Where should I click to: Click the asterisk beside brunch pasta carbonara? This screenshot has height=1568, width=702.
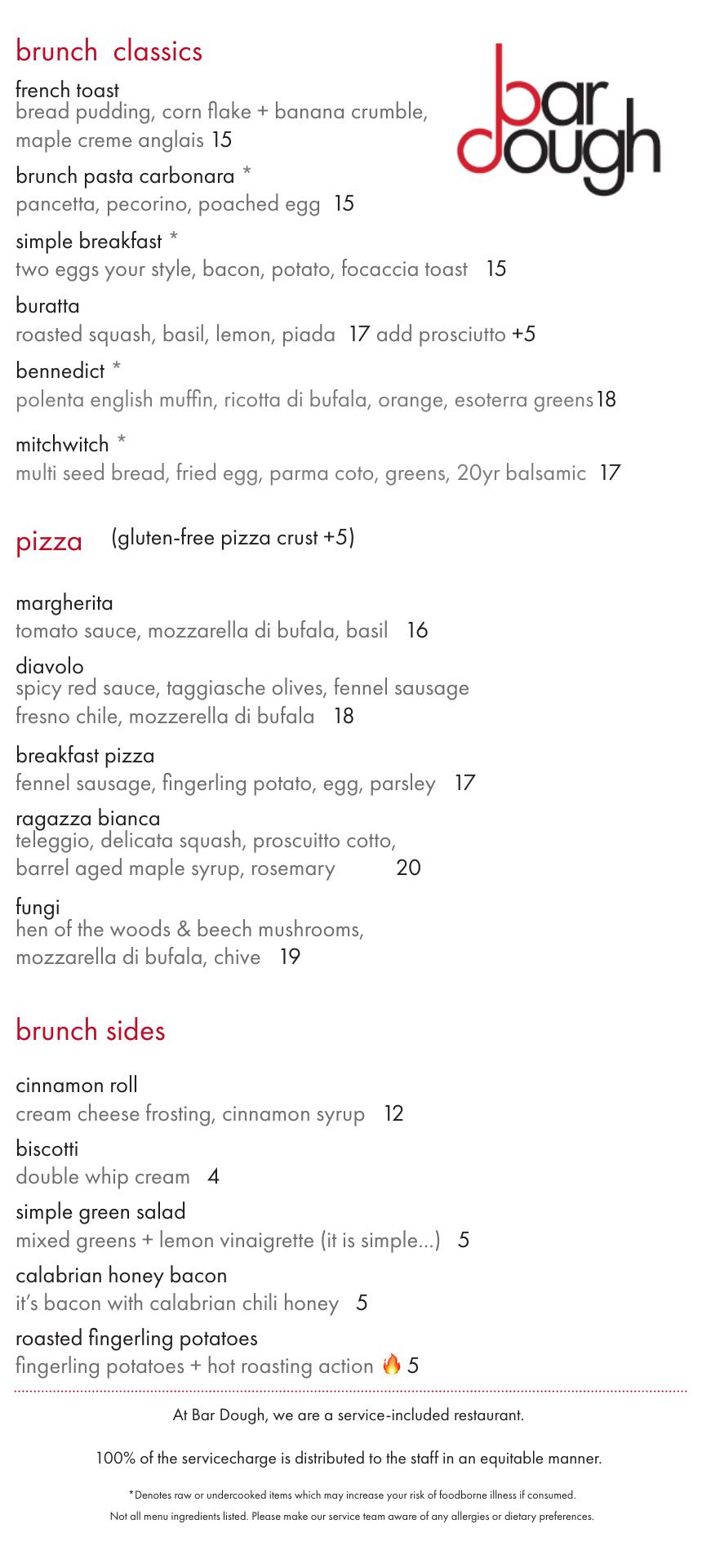pos(247,173)
